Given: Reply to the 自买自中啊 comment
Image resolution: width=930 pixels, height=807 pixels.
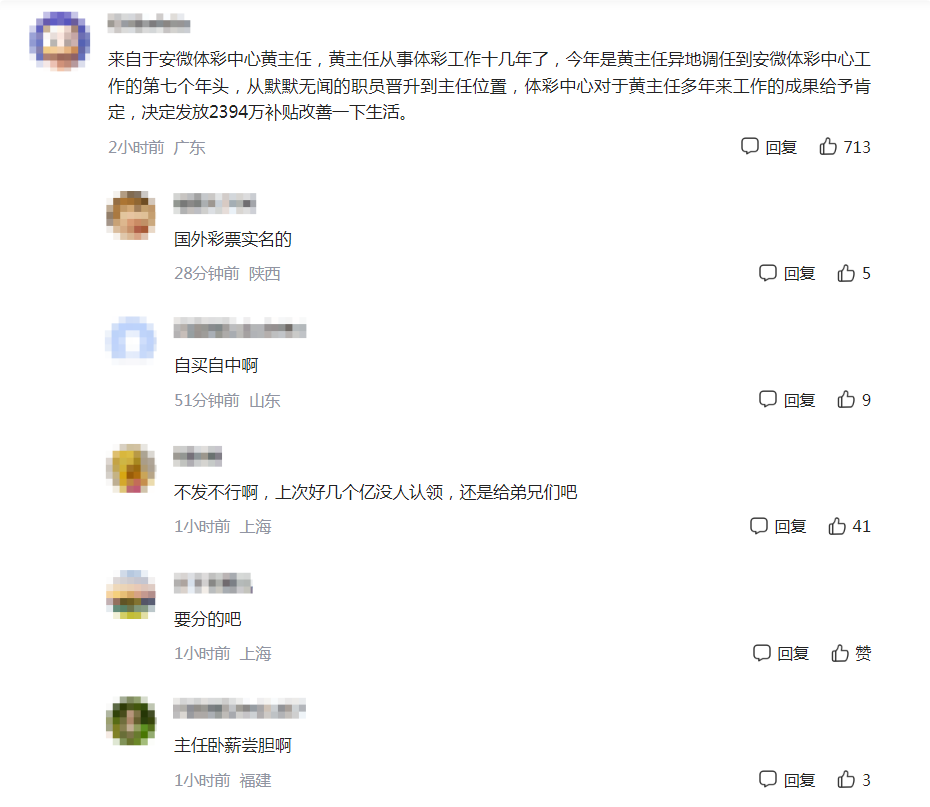Looking at the screenshot, I should (786, 400).
